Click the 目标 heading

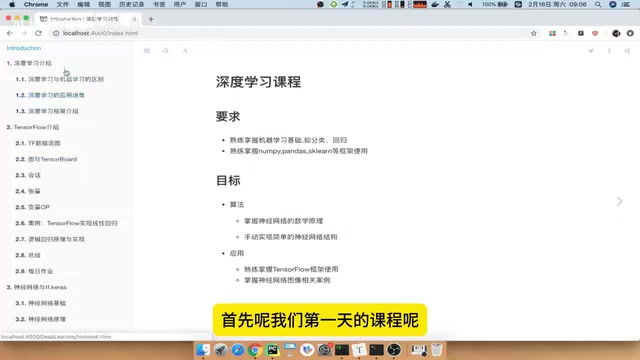tap(228, 180)
